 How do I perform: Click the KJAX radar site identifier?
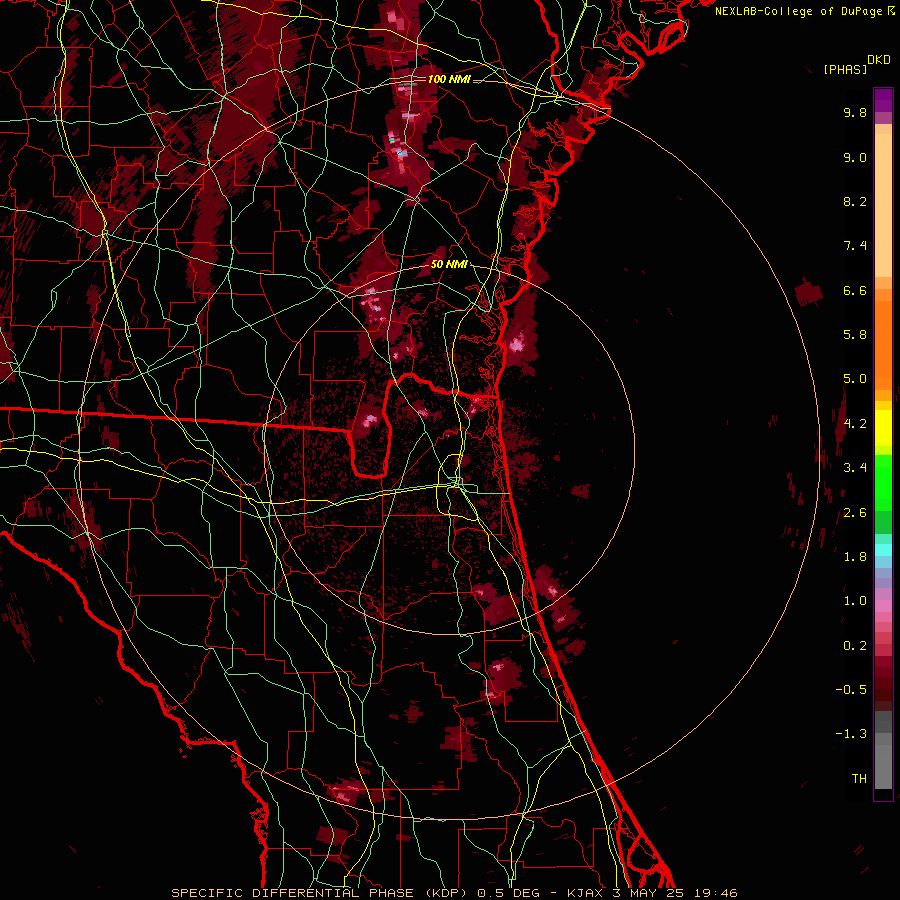coord(585,893)
